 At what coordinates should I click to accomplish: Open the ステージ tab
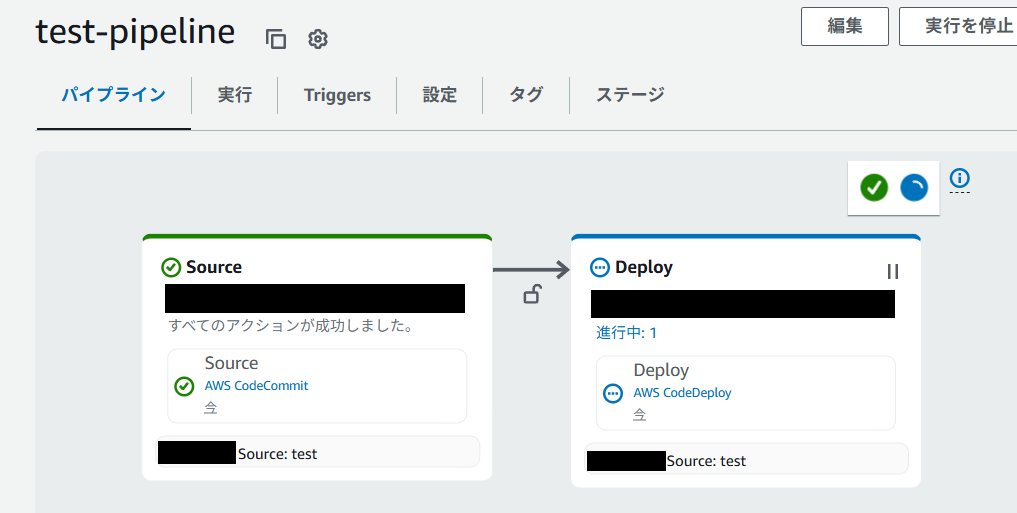click(630, 95)
